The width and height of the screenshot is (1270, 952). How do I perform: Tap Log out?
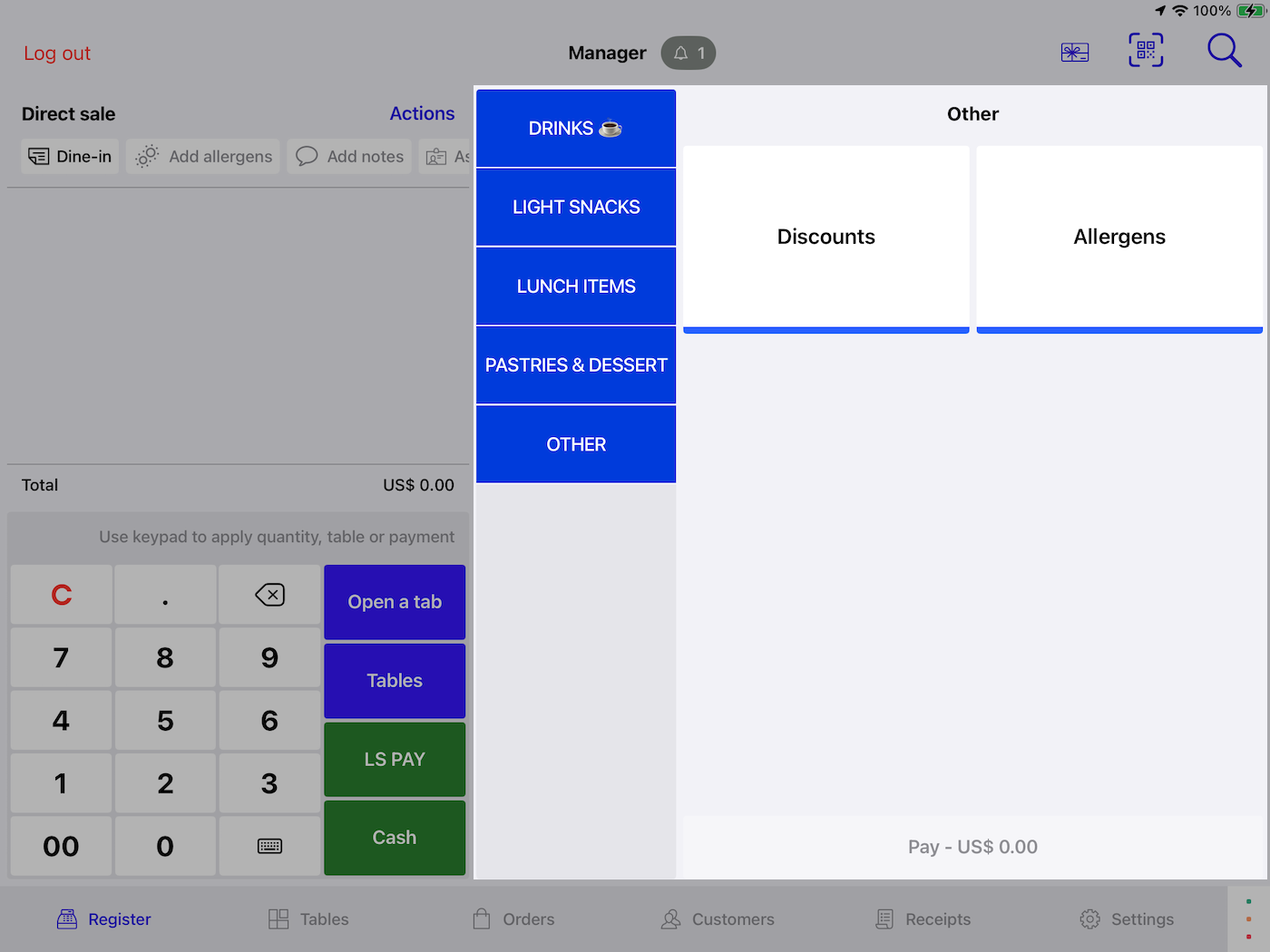tap(56, 53)
